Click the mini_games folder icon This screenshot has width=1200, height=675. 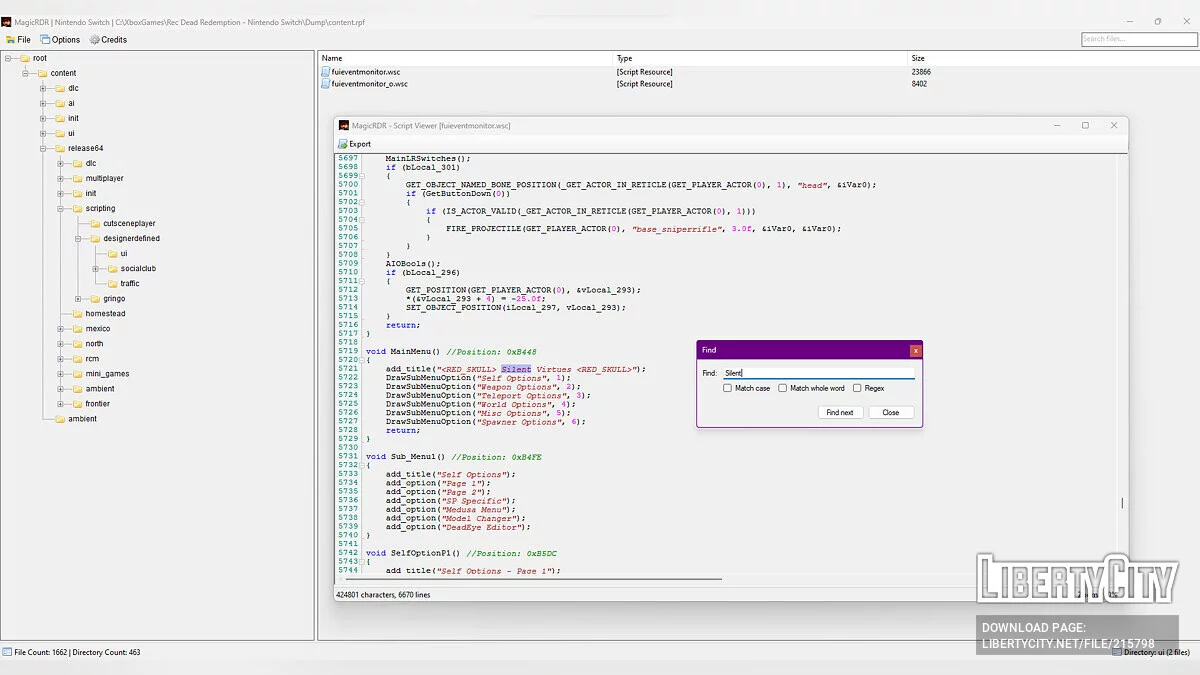[77, 374]
